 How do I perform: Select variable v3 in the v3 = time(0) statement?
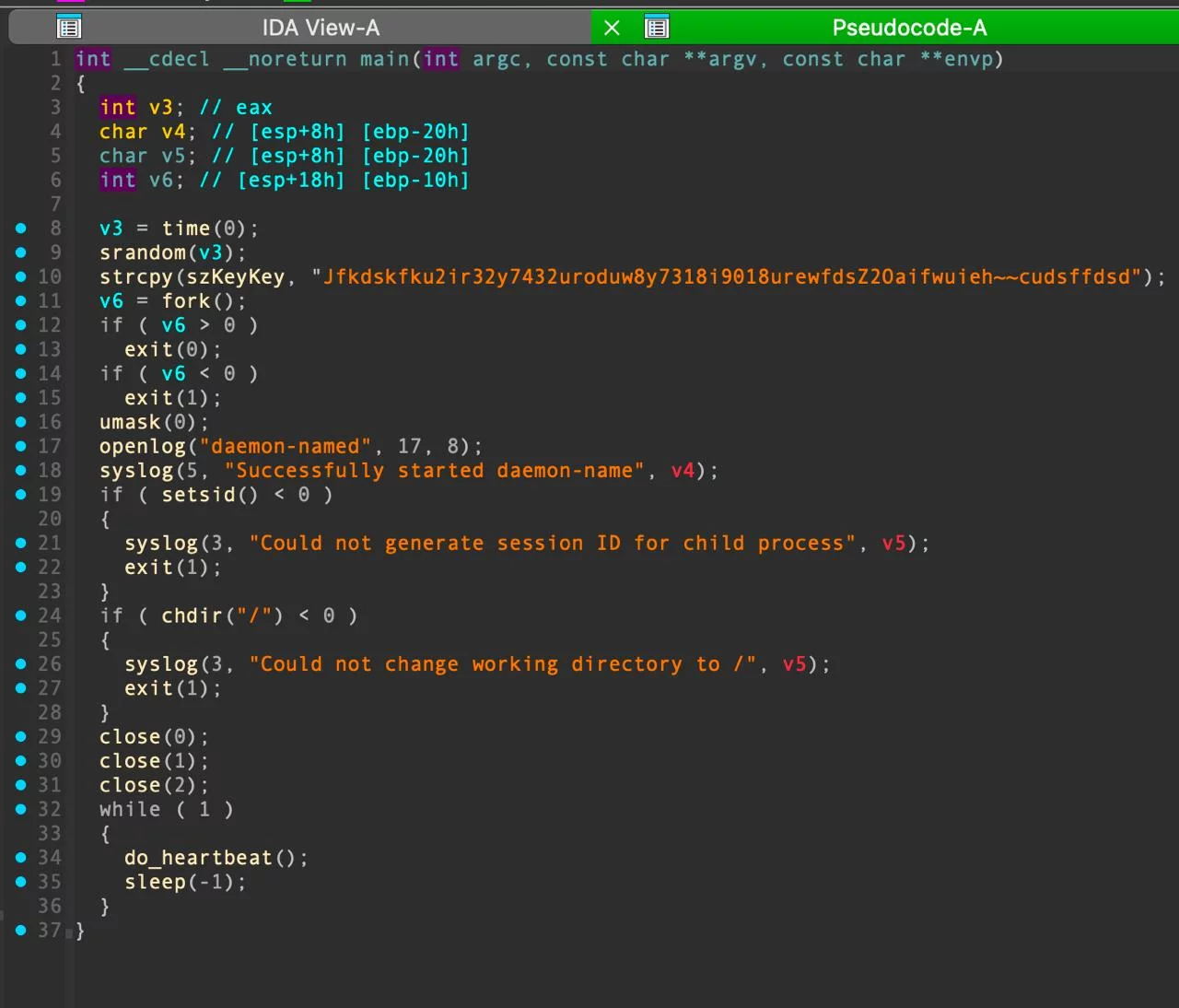coord(110,228)
